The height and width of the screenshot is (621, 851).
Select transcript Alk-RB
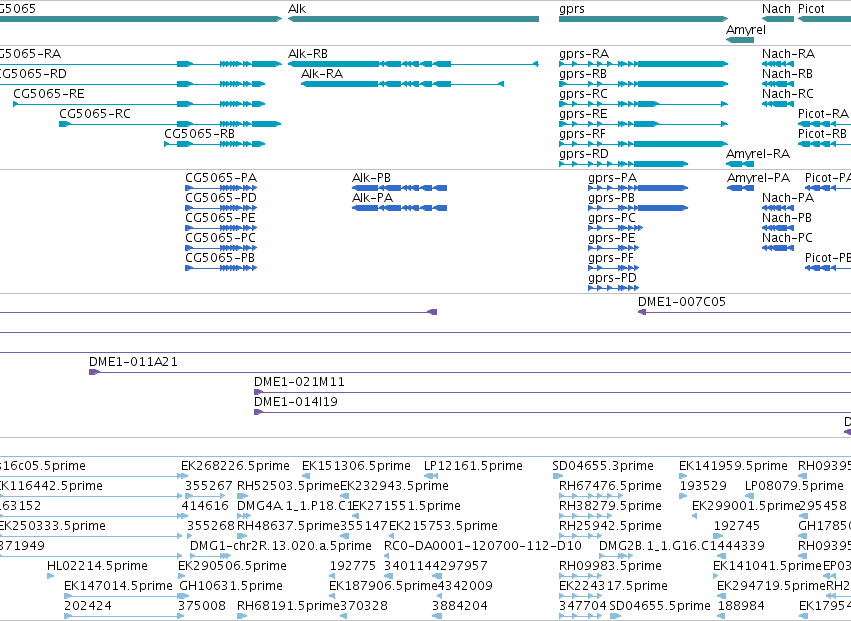click(413, 64)
